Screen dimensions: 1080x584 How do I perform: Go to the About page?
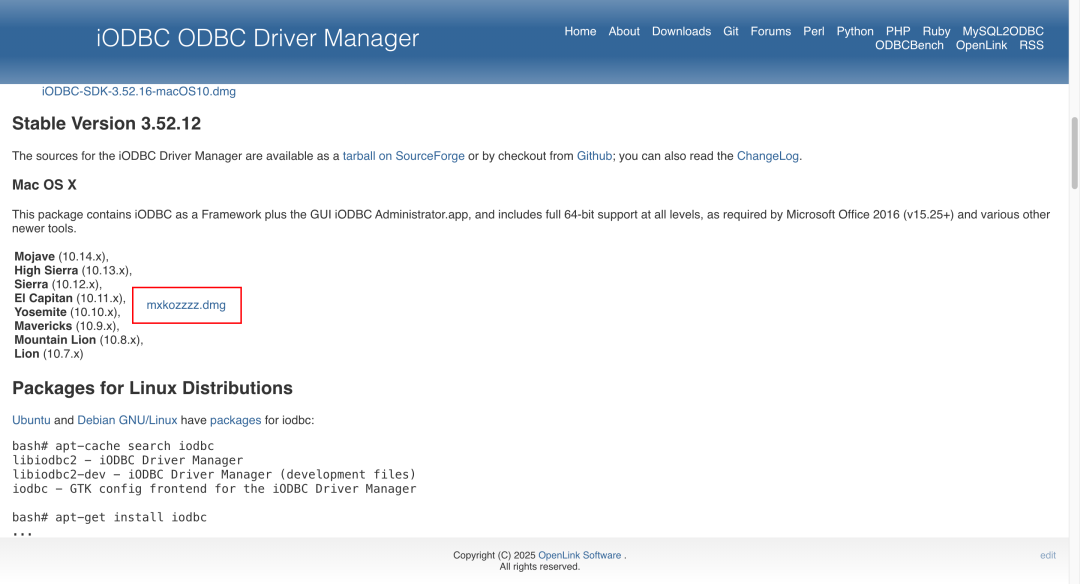(x=624, y=31)
